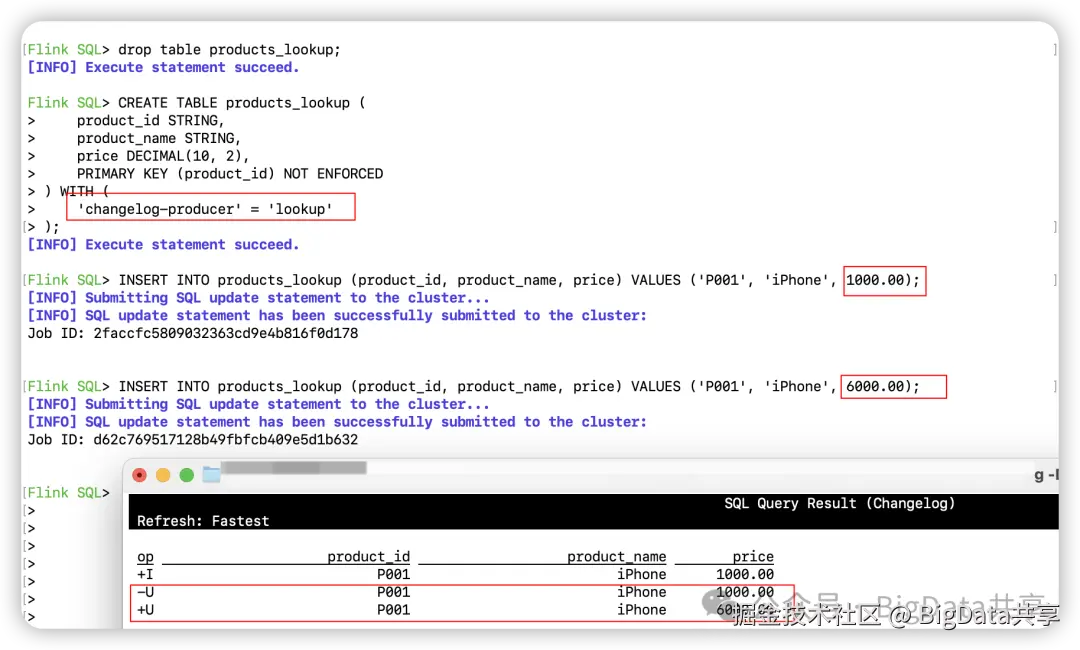Viewport: 1080px width, 650px height.
Task: Click the first '[INFO] Execute statement succeed.' message
Action: coord(163,67)
